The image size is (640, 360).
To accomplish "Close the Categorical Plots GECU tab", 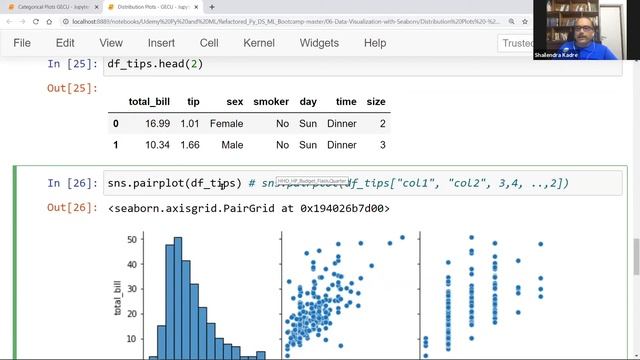I will pyautogui.click(x=97, y=7).
